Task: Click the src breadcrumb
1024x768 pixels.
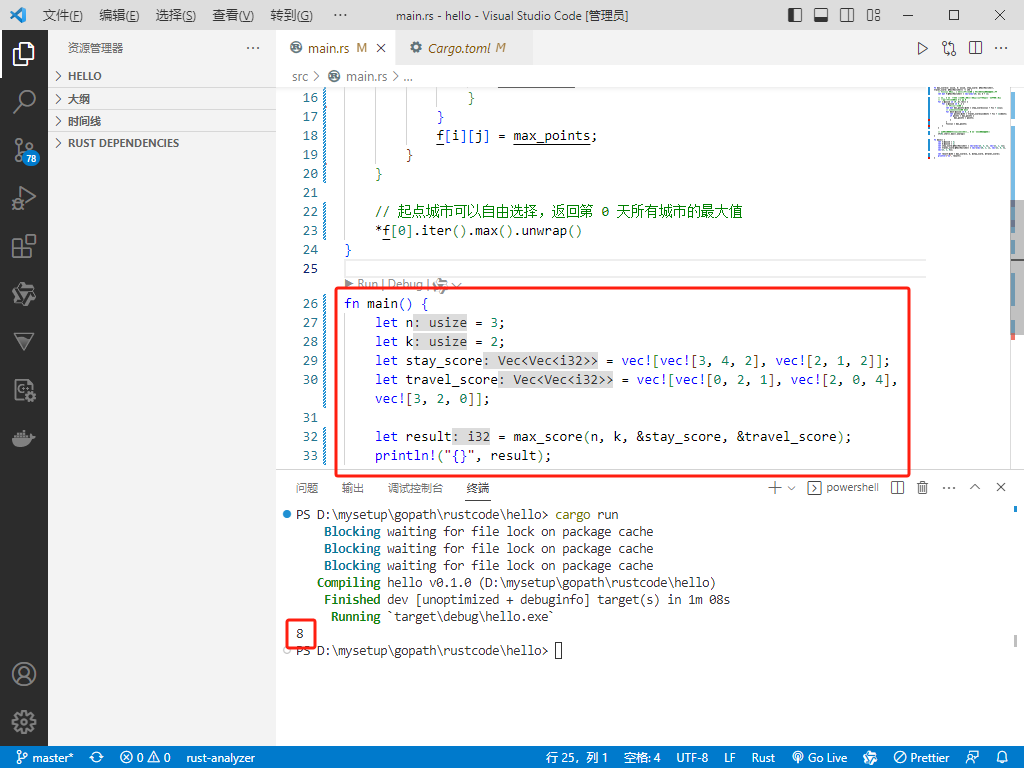Action: [300, 76]
